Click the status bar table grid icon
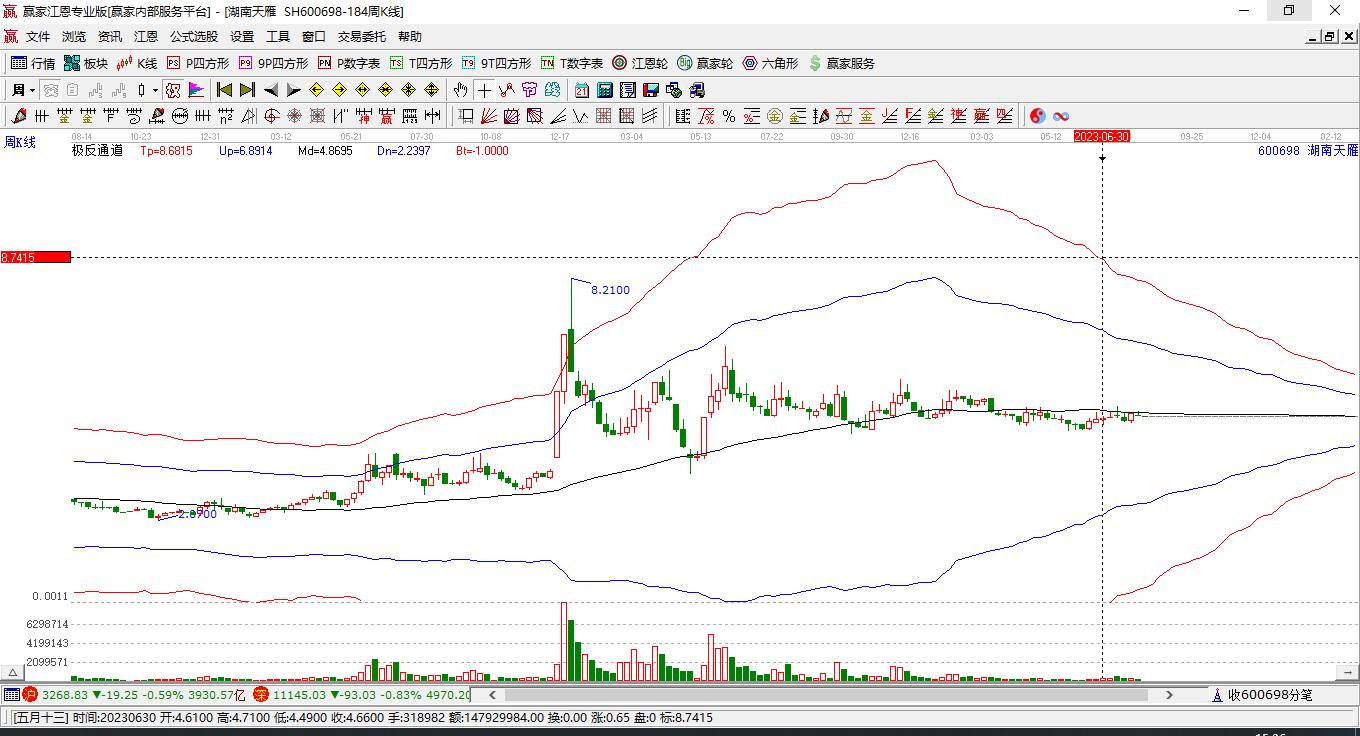This screenshot has width=1360, height=736. click(x=11, y=694)
